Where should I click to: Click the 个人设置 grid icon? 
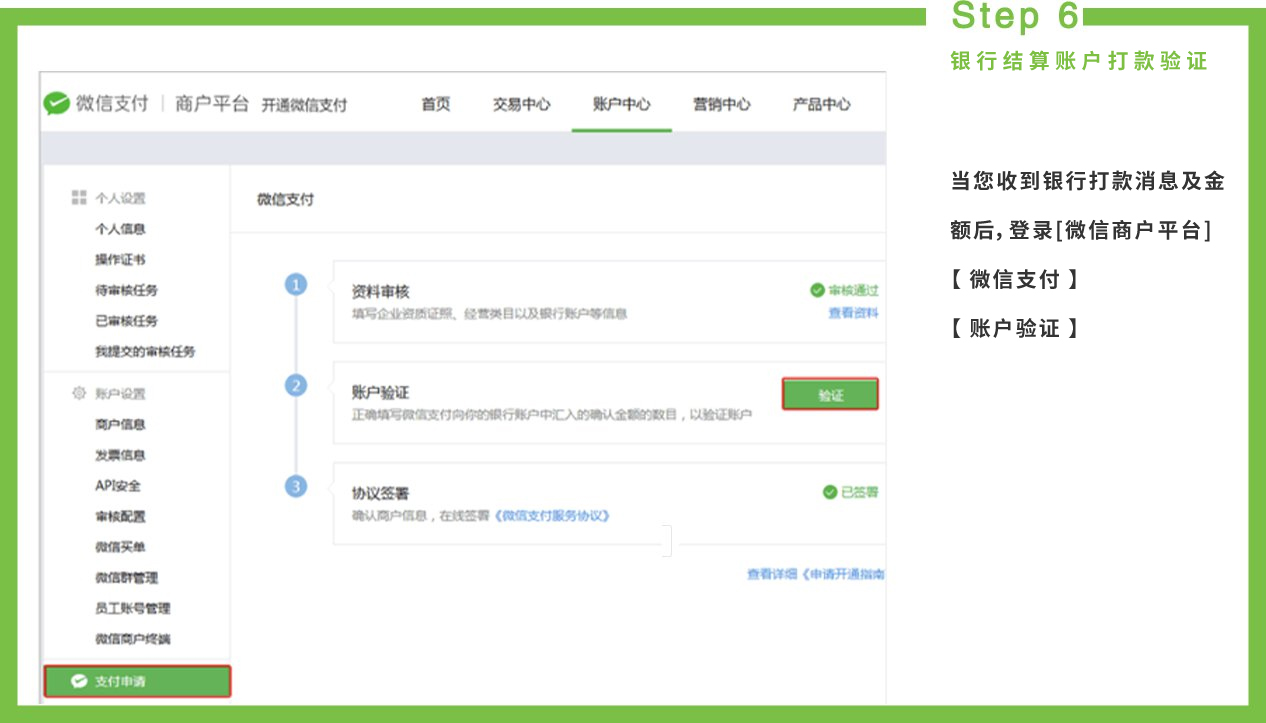(x=79, y=198)
